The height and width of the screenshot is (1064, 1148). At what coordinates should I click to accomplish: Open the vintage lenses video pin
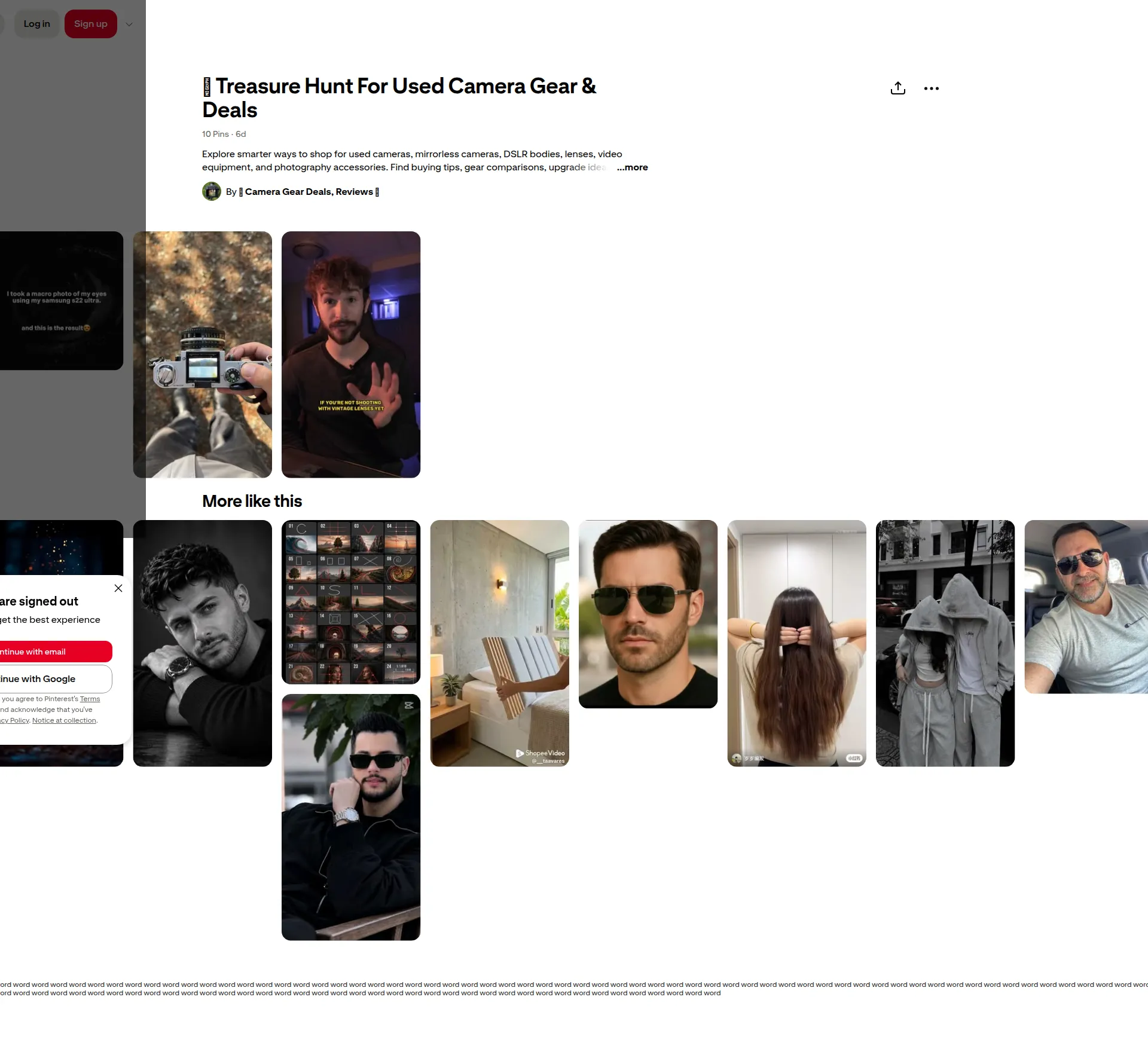(351, 354)
